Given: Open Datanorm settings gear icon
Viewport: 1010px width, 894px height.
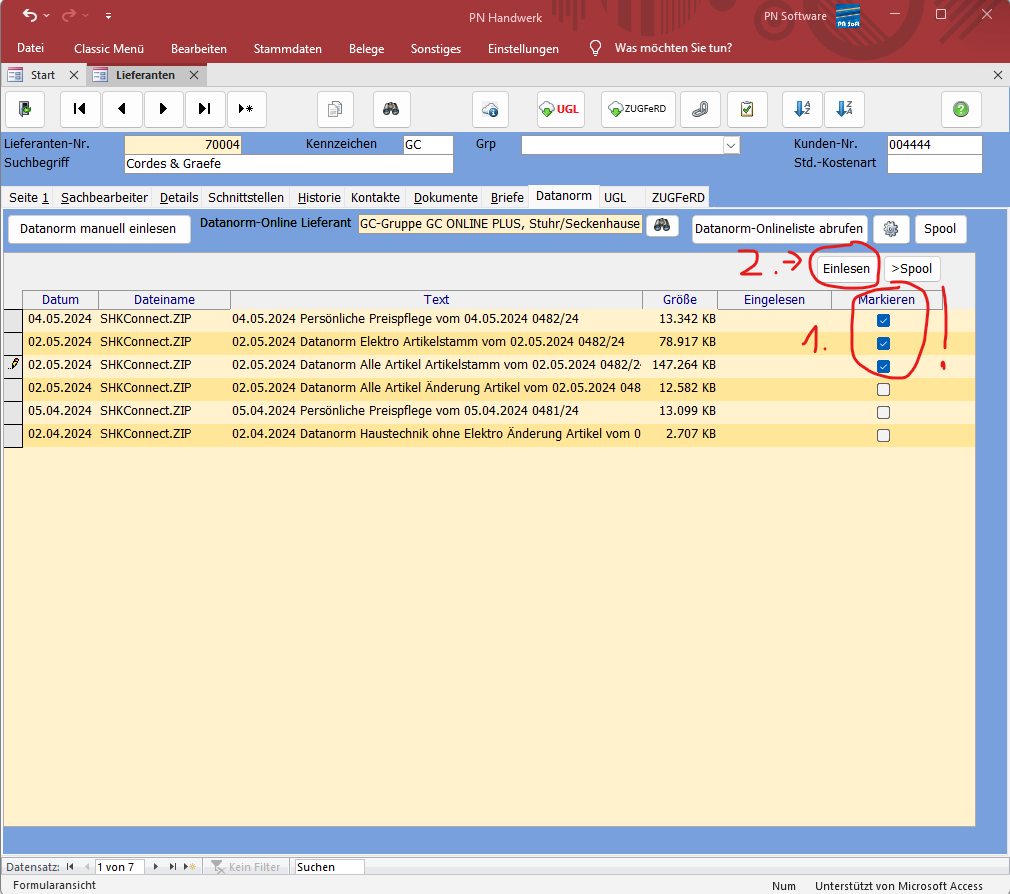Looking at the screenshot, I should click(x=891, y=229).
